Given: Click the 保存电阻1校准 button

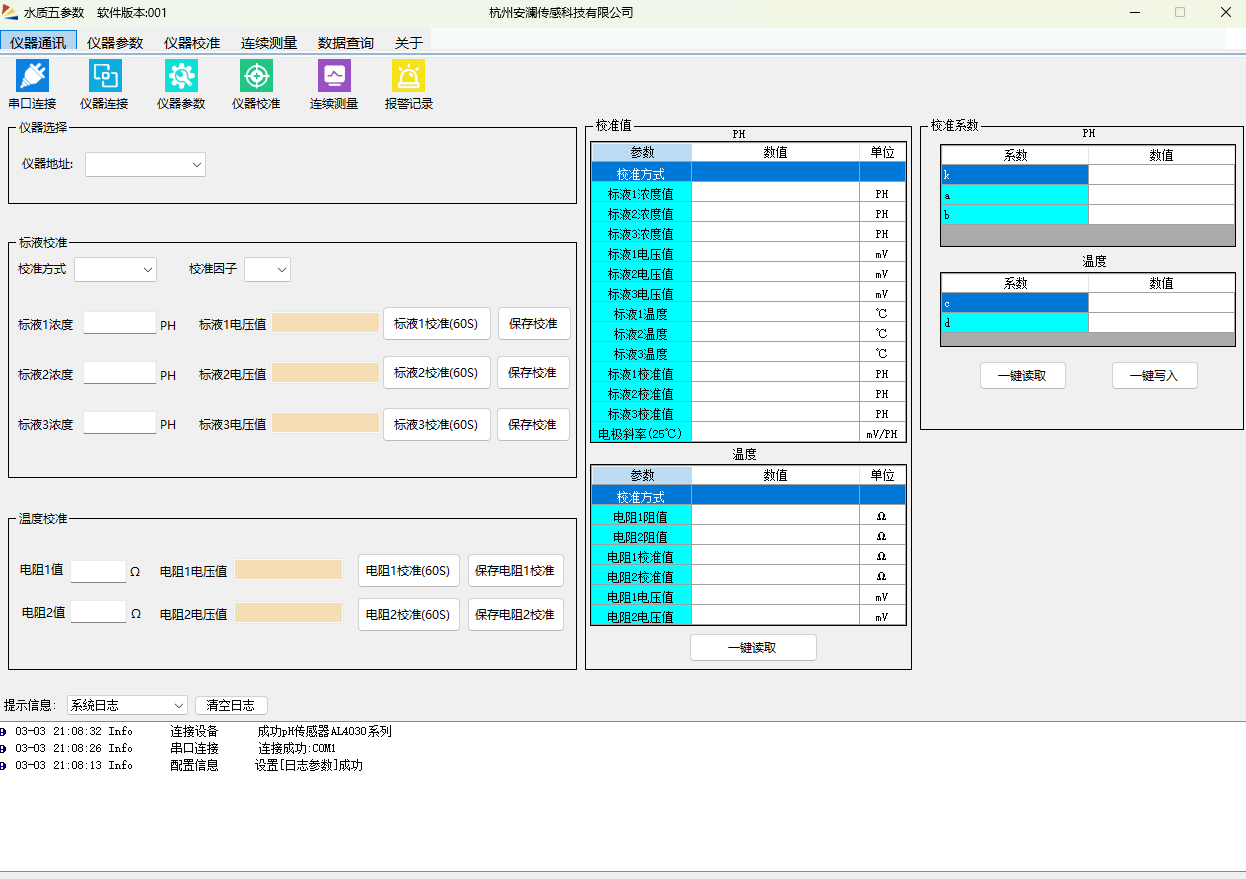Looking at the screenshot, I should coord(515,571).
